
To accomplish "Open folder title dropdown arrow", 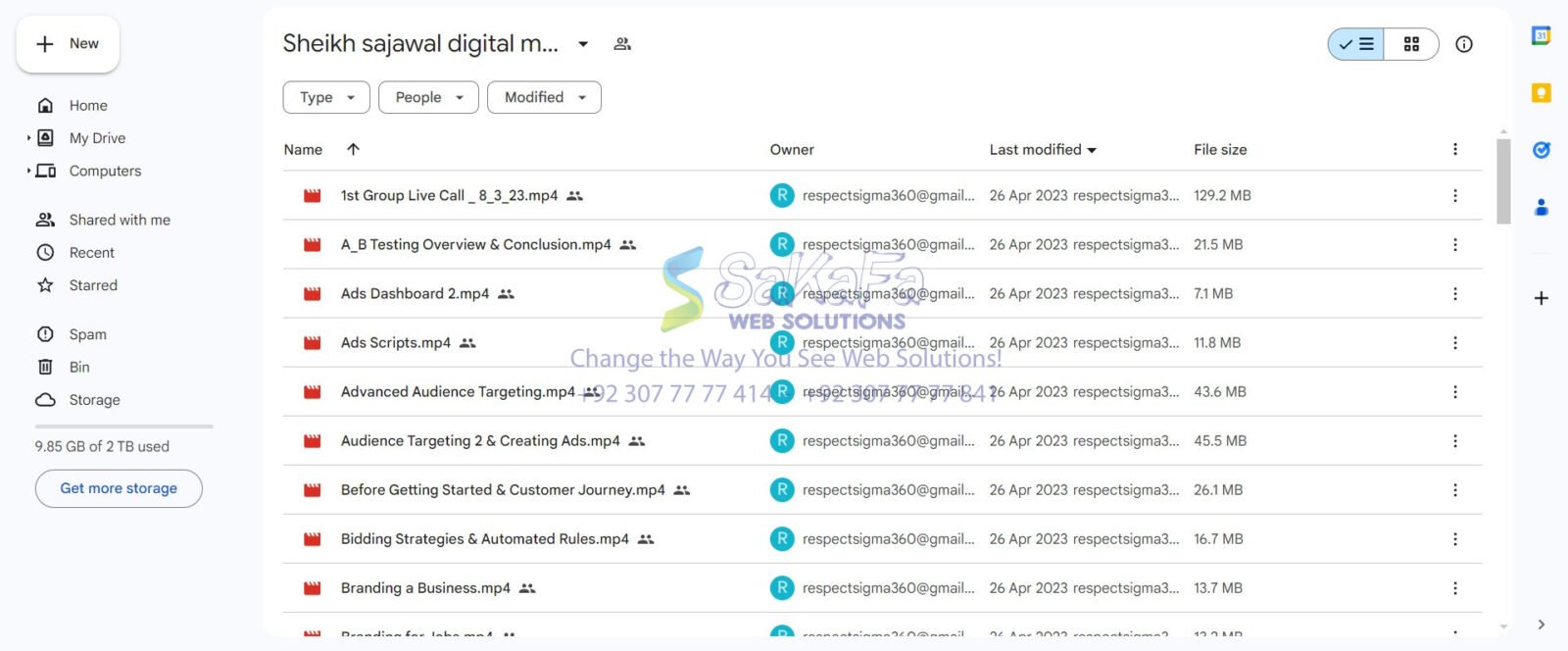I will pyautogui.click(x=583, y=44).
